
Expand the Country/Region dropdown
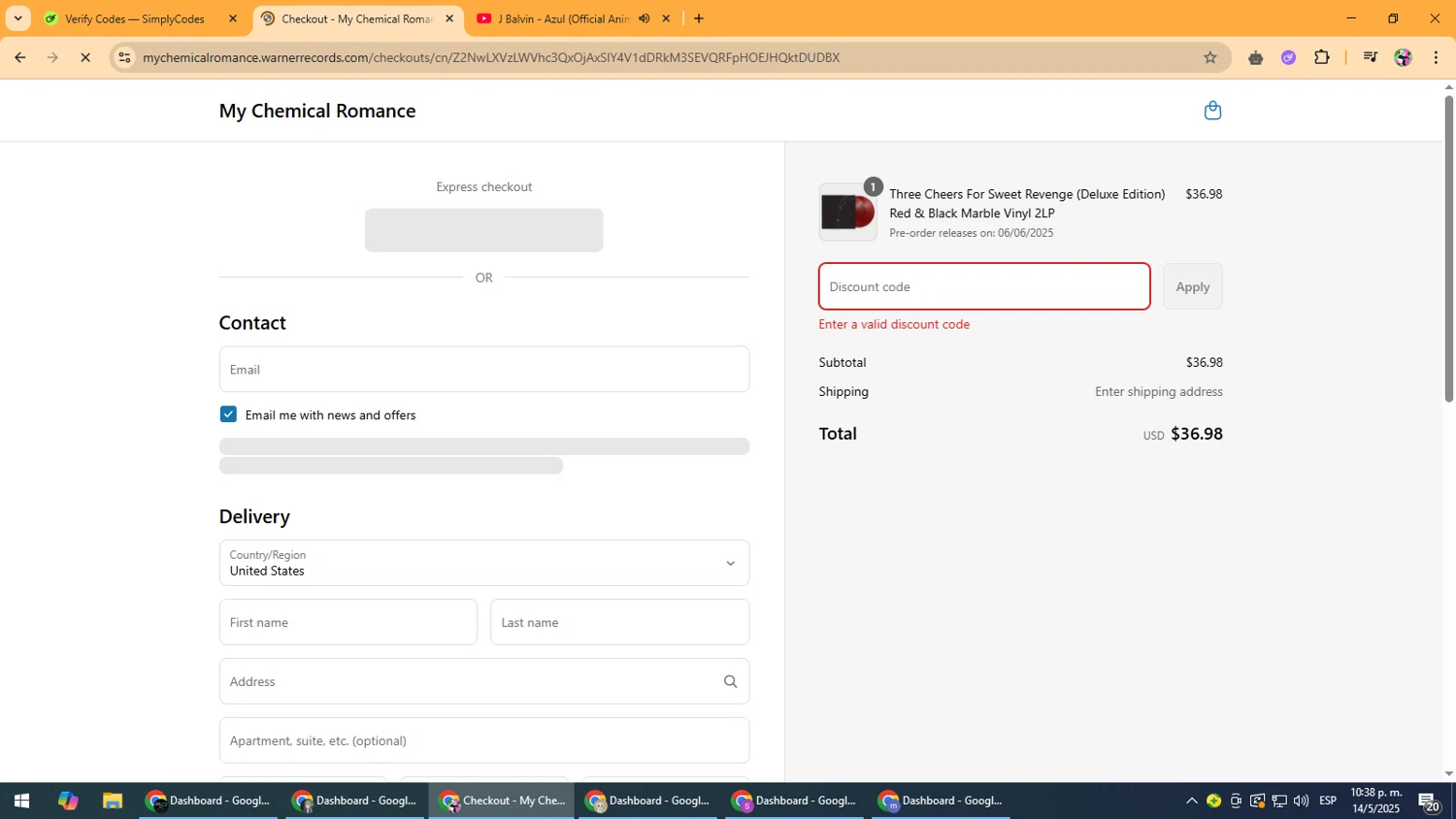point(484,563)
